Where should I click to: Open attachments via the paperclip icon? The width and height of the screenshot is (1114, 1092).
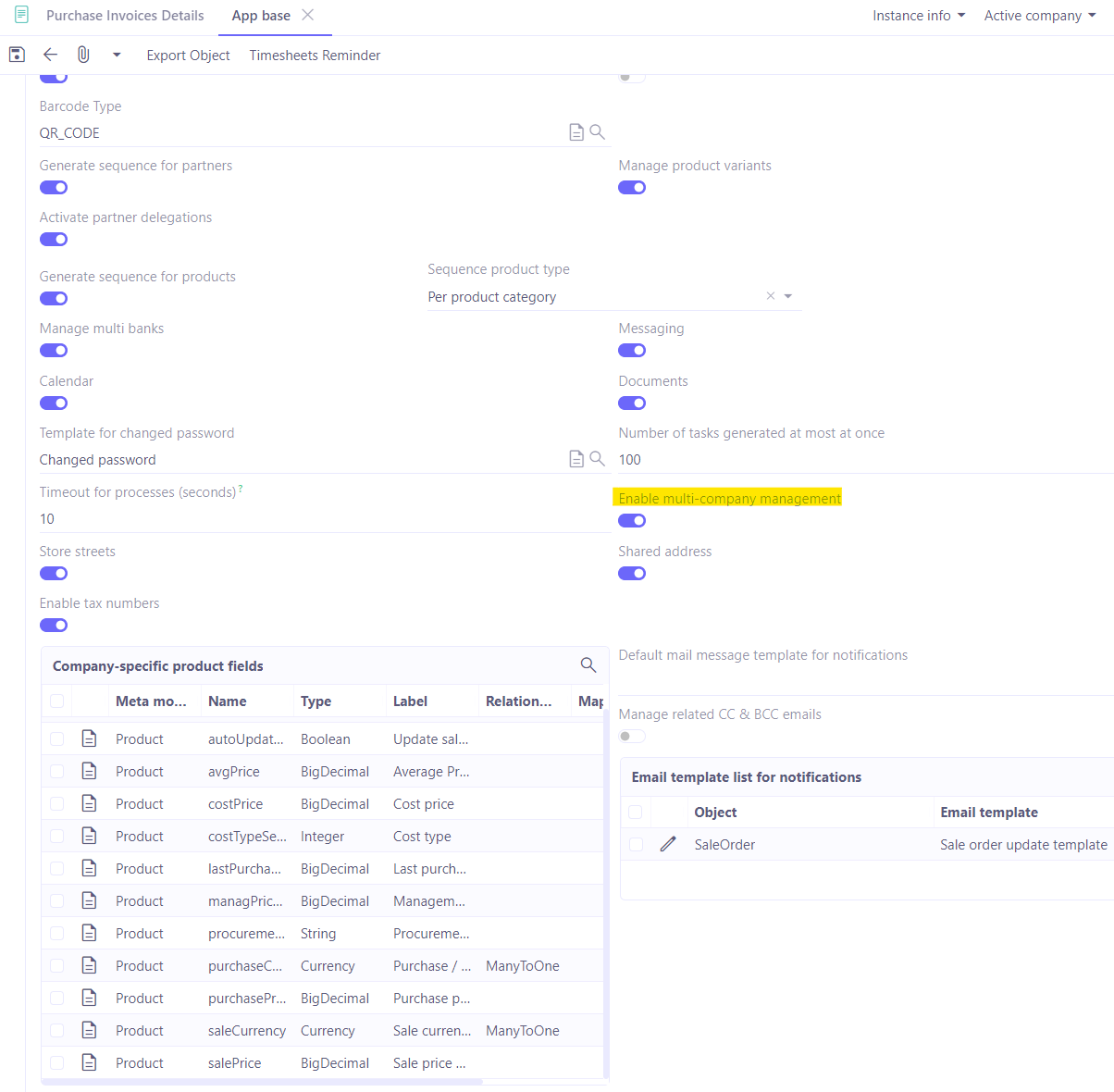pos(83,55)
